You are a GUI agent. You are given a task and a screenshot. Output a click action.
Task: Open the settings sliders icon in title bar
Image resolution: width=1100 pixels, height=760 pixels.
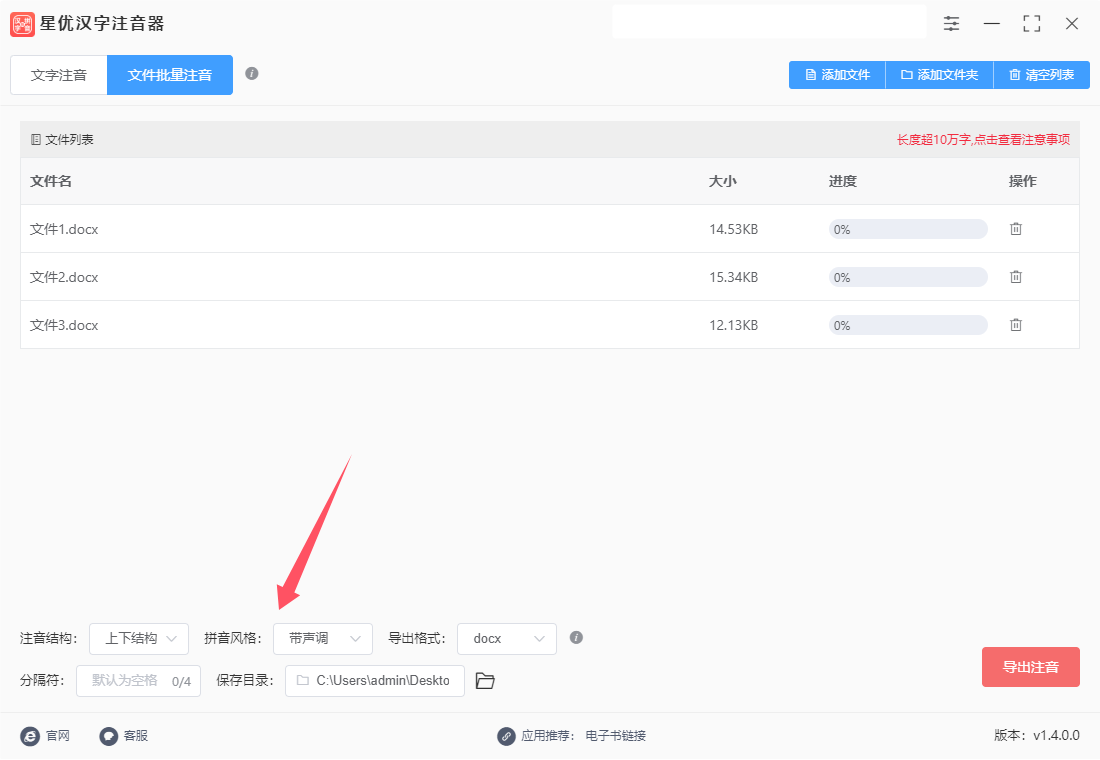pyautogui.click(x=951, y=24)
